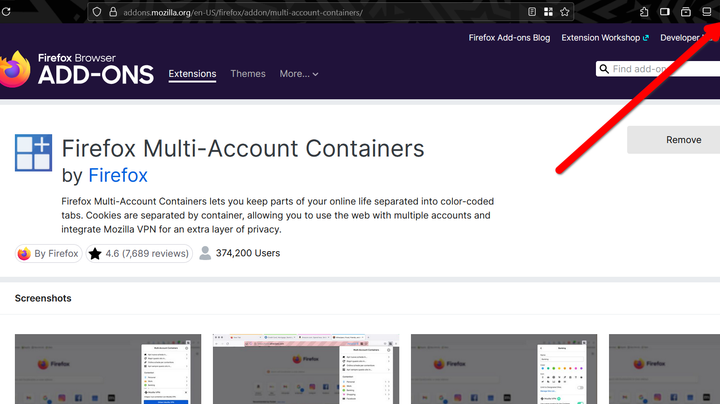Screen dimensions: 720x404
Task: Click the users silhouette icon
Action: click(205, 253)
